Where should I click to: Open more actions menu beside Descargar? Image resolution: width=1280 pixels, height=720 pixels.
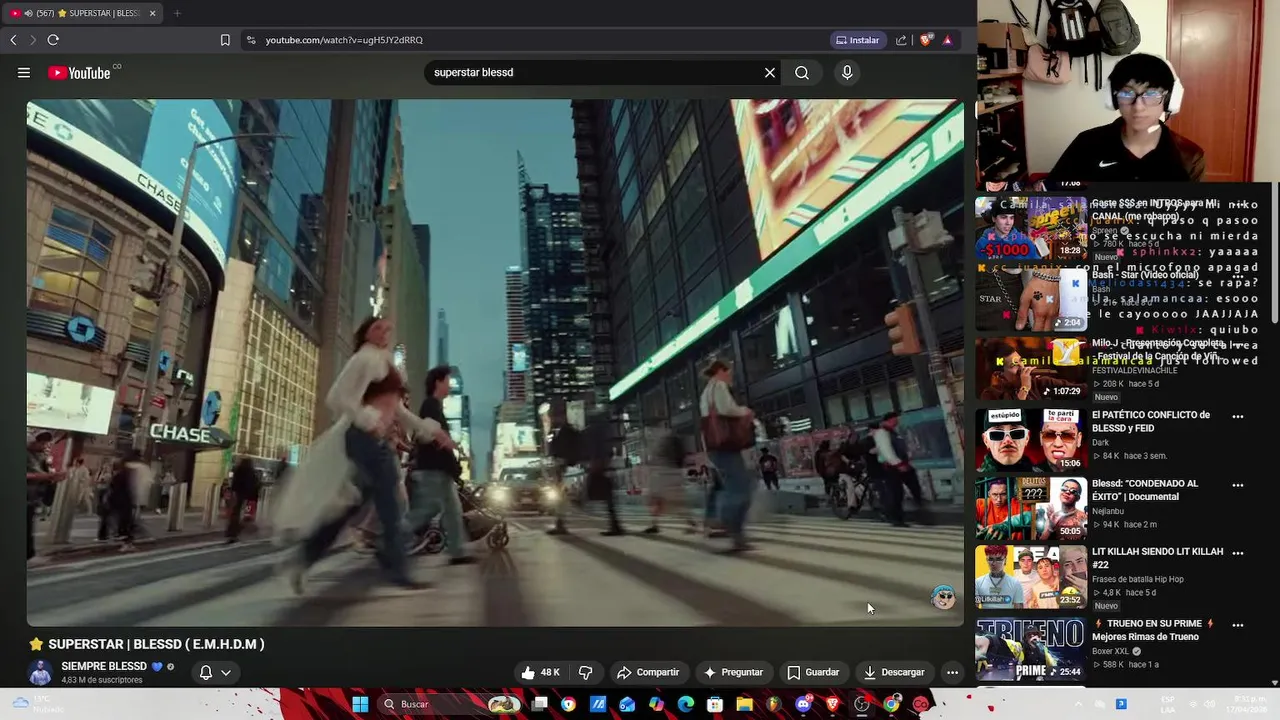click(x=952, y=672)
